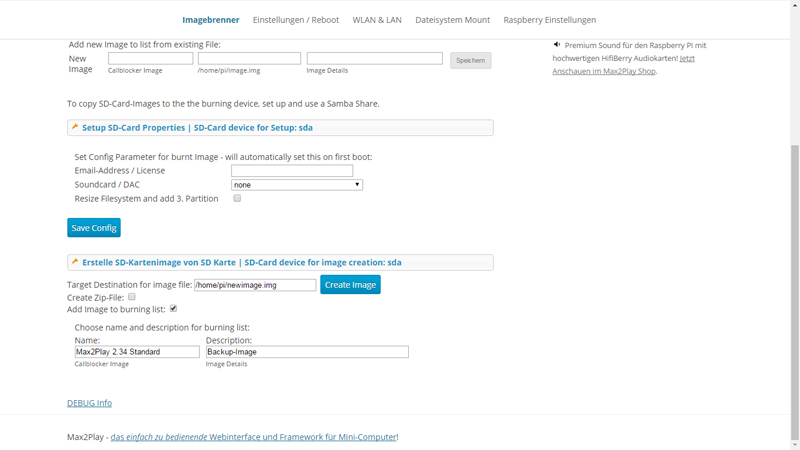Click the page's vertical scrollbar thumb
The image size is (800, 450).
[x=795, y=291]
